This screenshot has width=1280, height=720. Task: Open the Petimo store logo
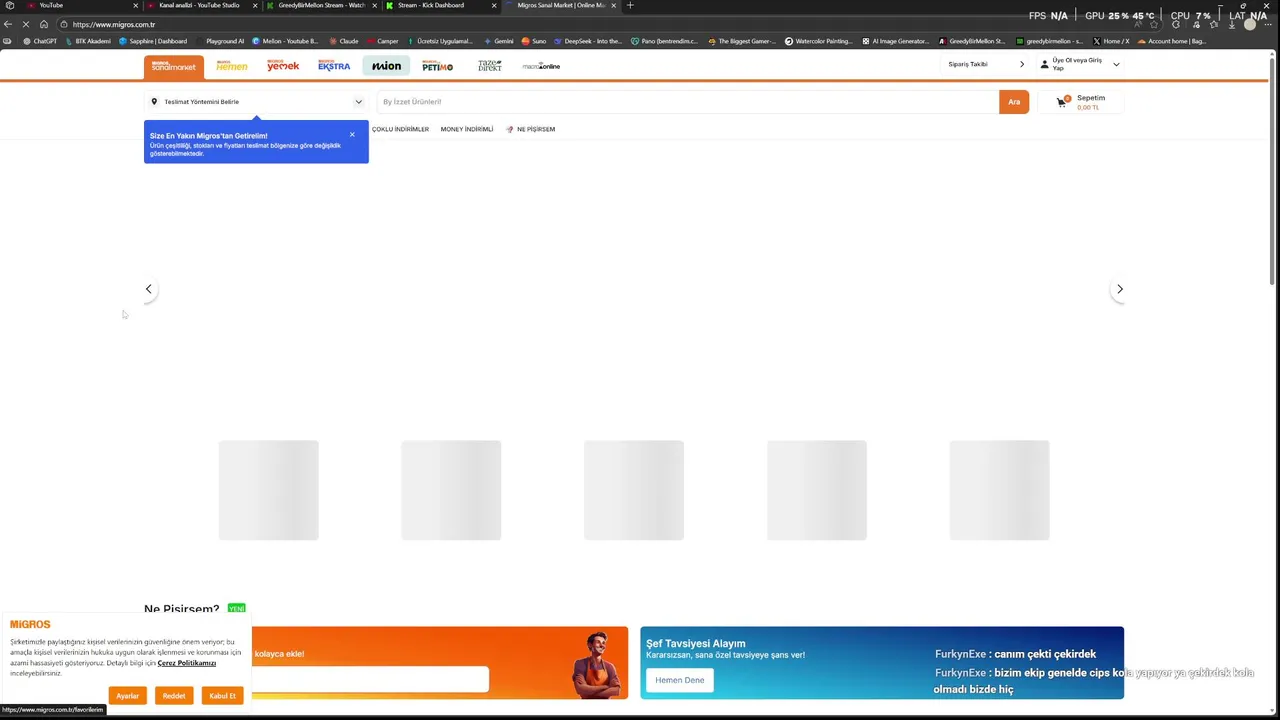click(x=438, y=66)
